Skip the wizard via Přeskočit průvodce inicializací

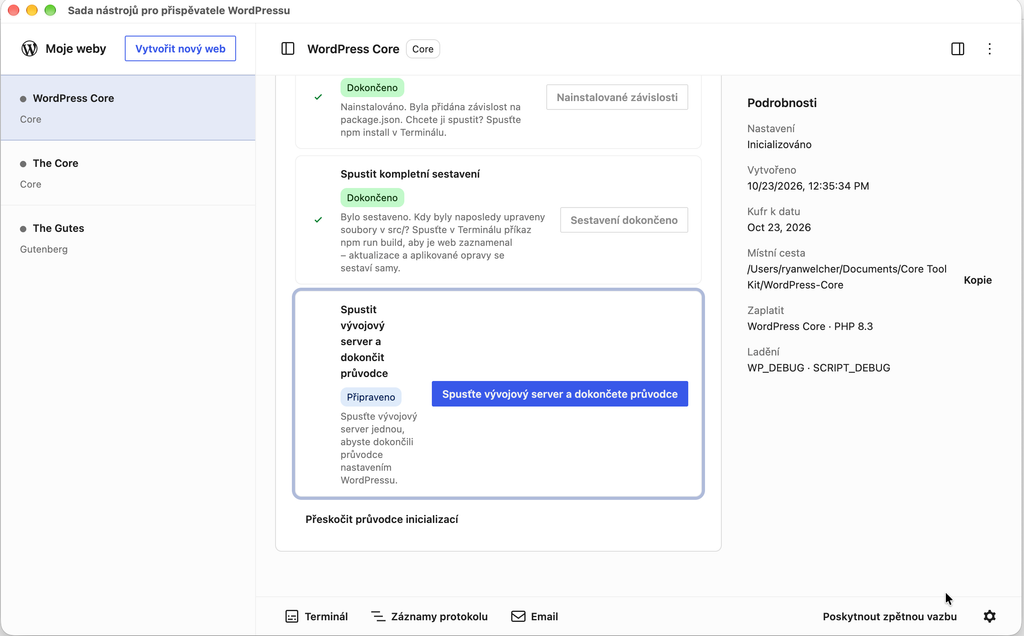point(382,519)
